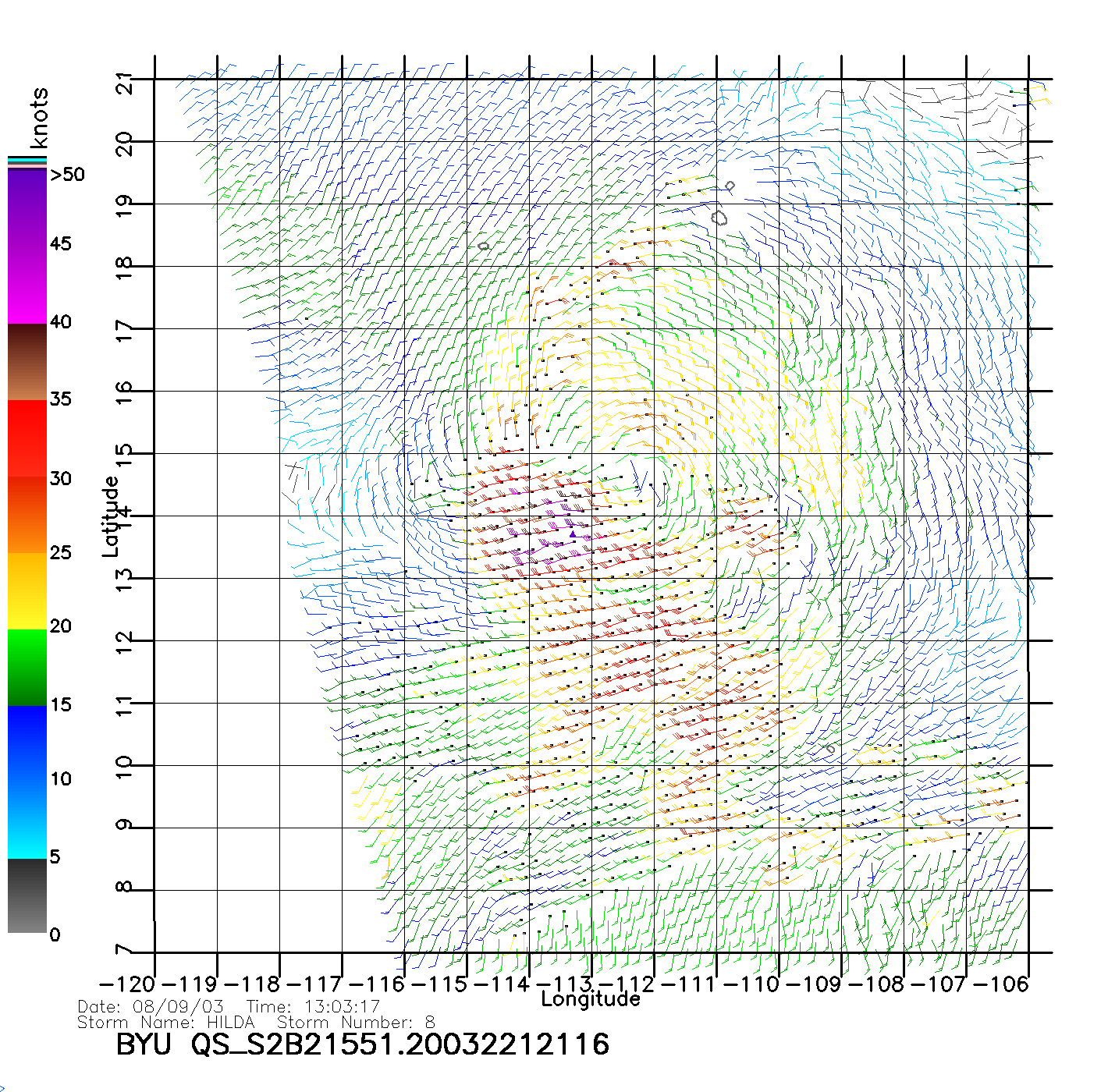Click the Latitude axis title
This screenshot has width=1108, height=1092.
[111, 516]
